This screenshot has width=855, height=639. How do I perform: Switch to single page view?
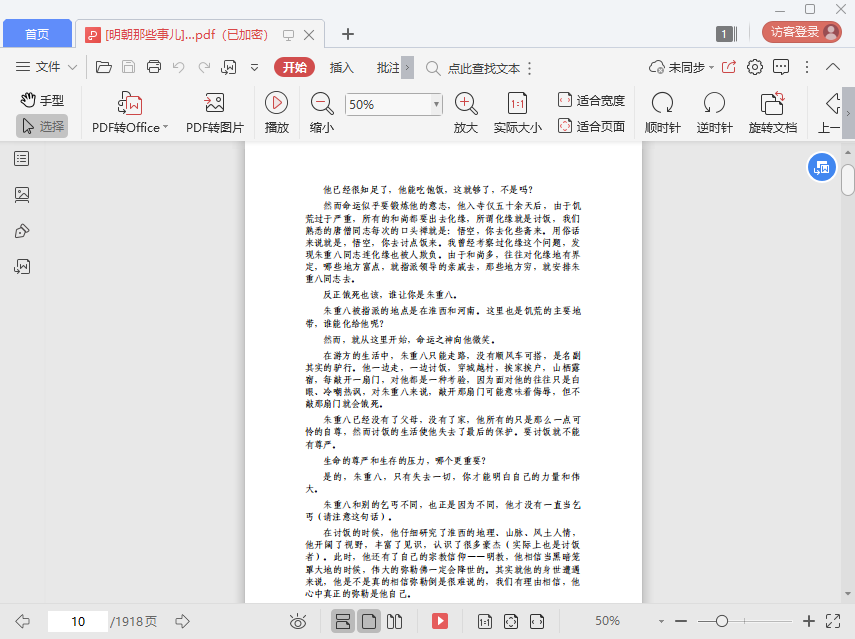[369, 621]
